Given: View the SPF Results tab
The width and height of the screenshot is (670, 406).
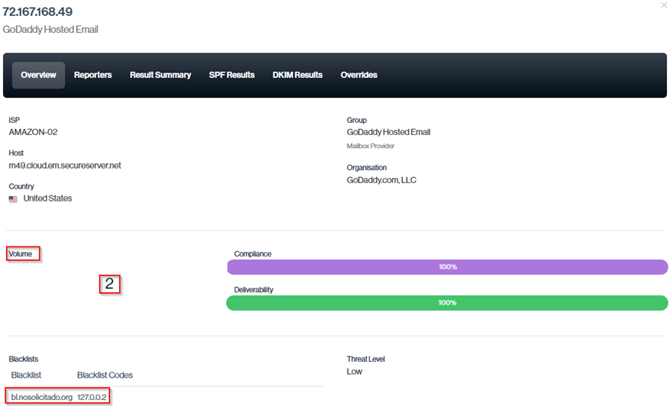Looking at the screenshot, I should coord(231,75).
